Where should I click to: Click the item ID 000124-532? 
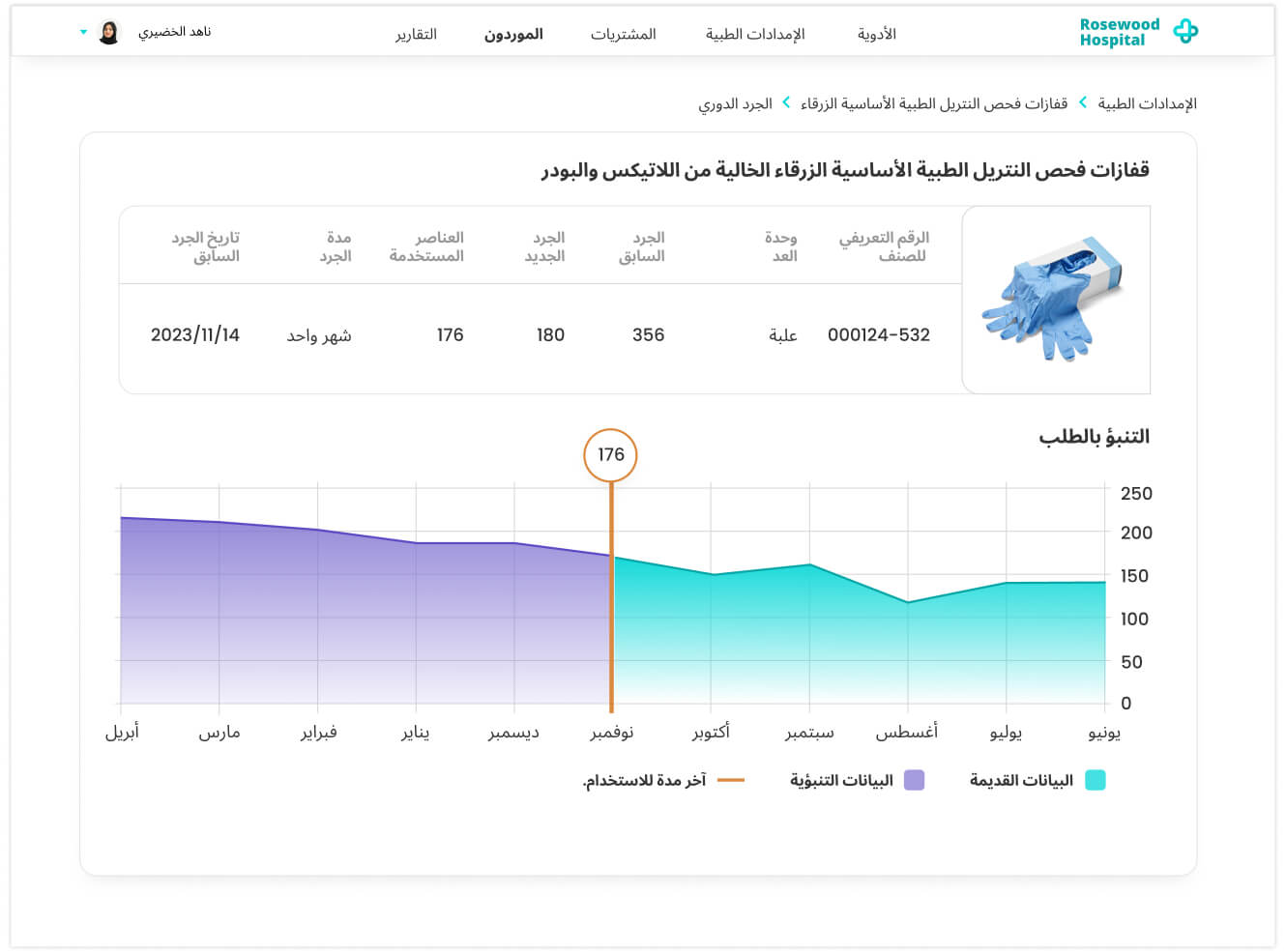tap(878, 335)
